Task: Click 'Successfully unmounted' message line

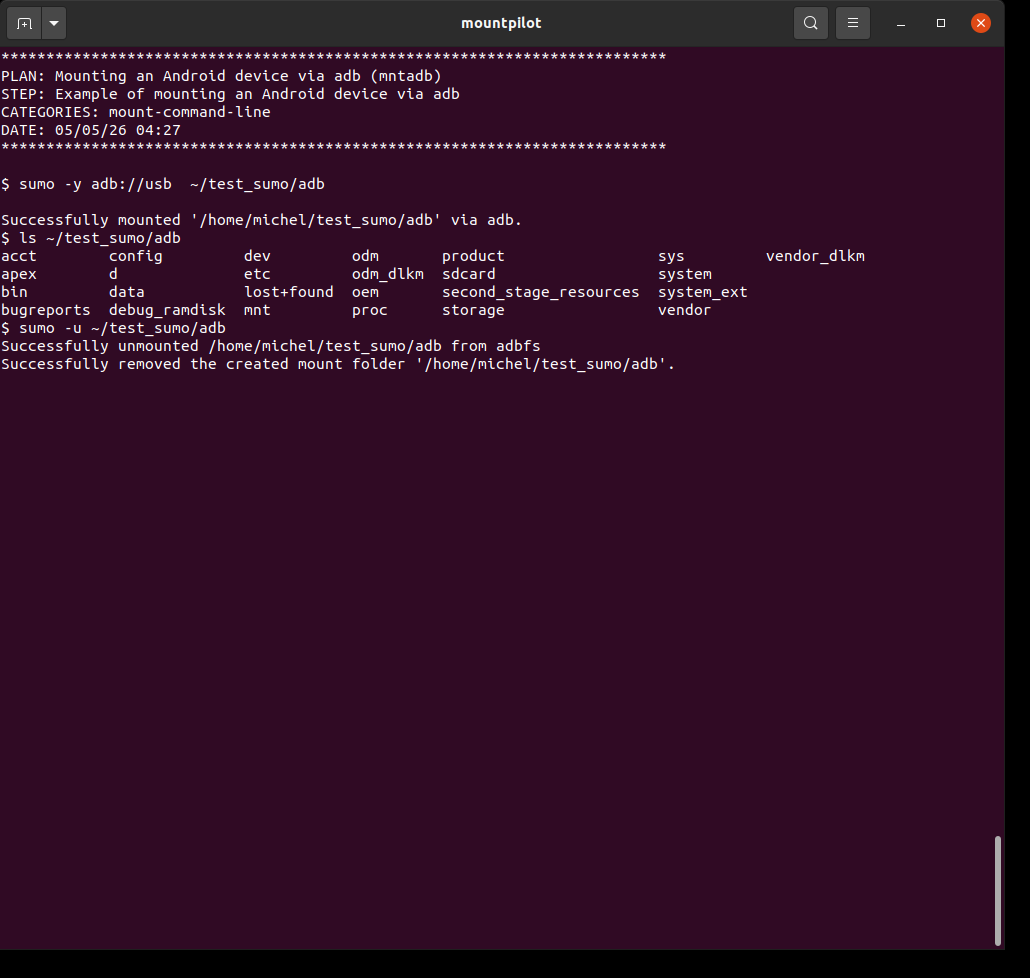Action: coord(271,346)
